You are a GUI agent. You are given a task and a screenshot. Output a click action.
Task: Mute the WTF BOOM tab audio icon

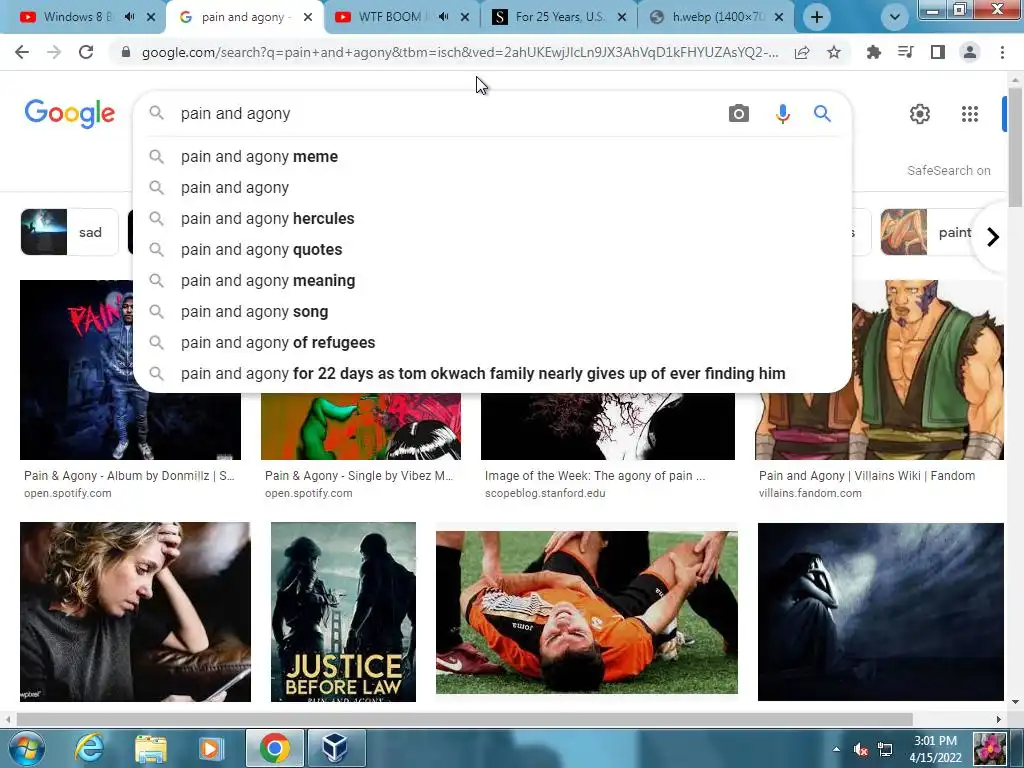pos(443,17)
